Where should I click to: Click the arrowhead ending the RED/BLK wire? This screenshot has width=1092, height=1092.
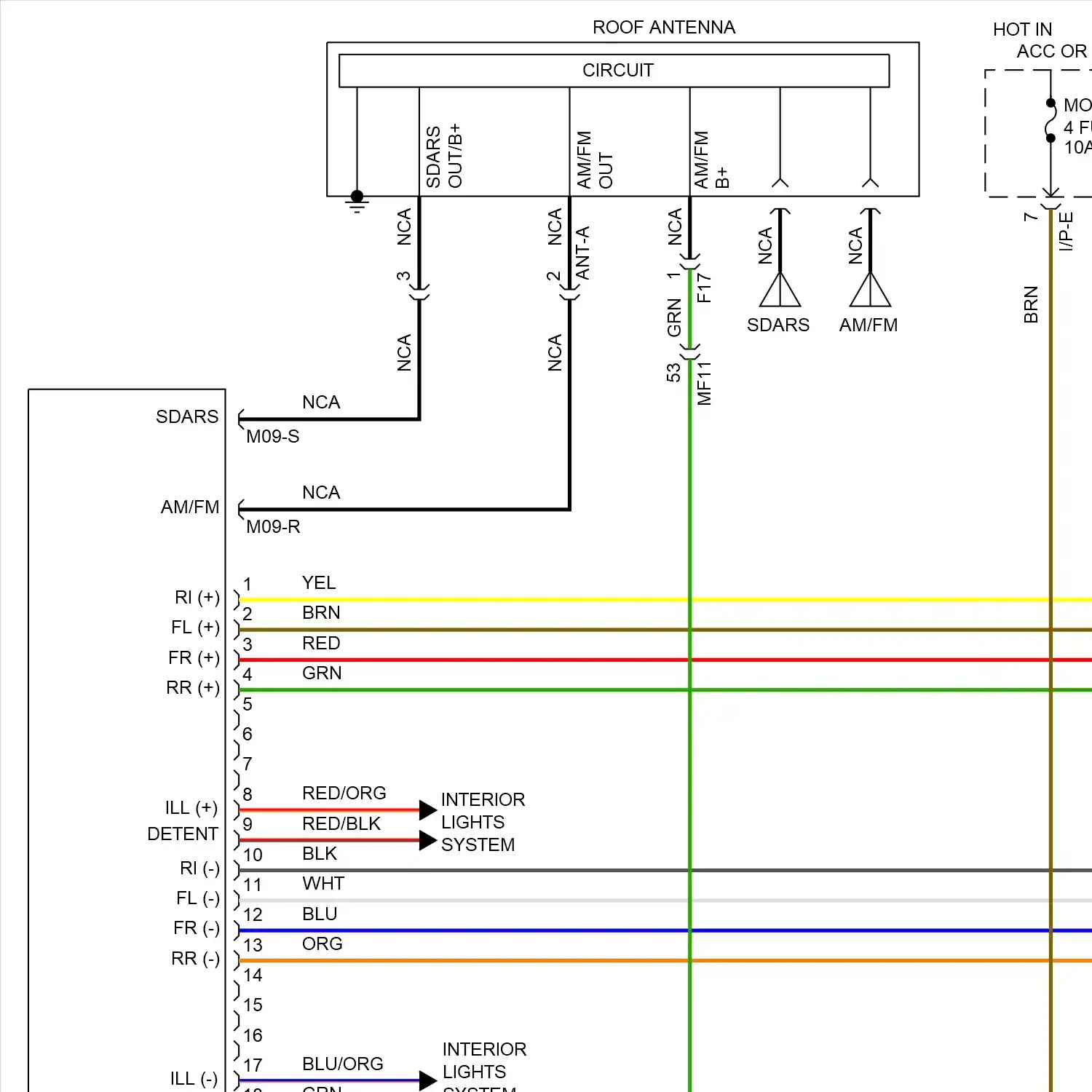click(428, 840)
